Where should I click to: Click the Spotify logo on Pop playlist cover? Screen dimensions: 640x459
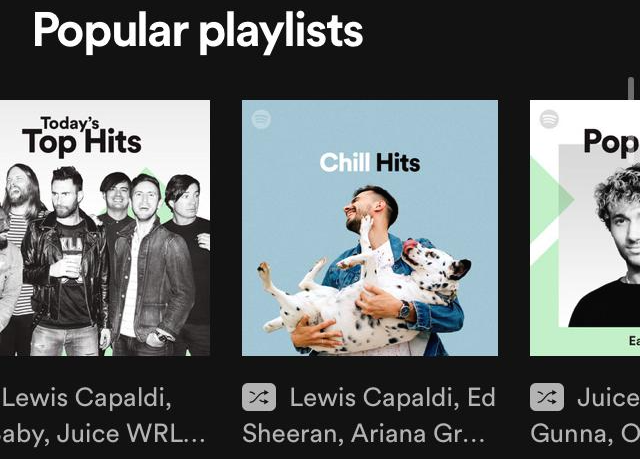549,119
